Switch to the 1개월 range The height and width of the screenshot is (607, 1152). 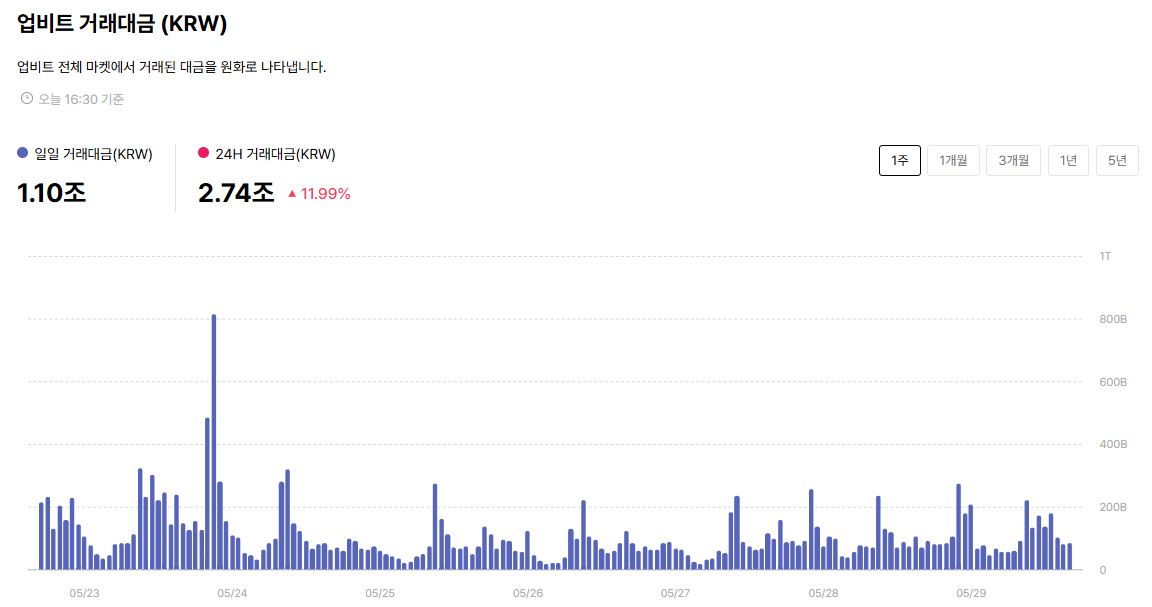coord(953,160)
